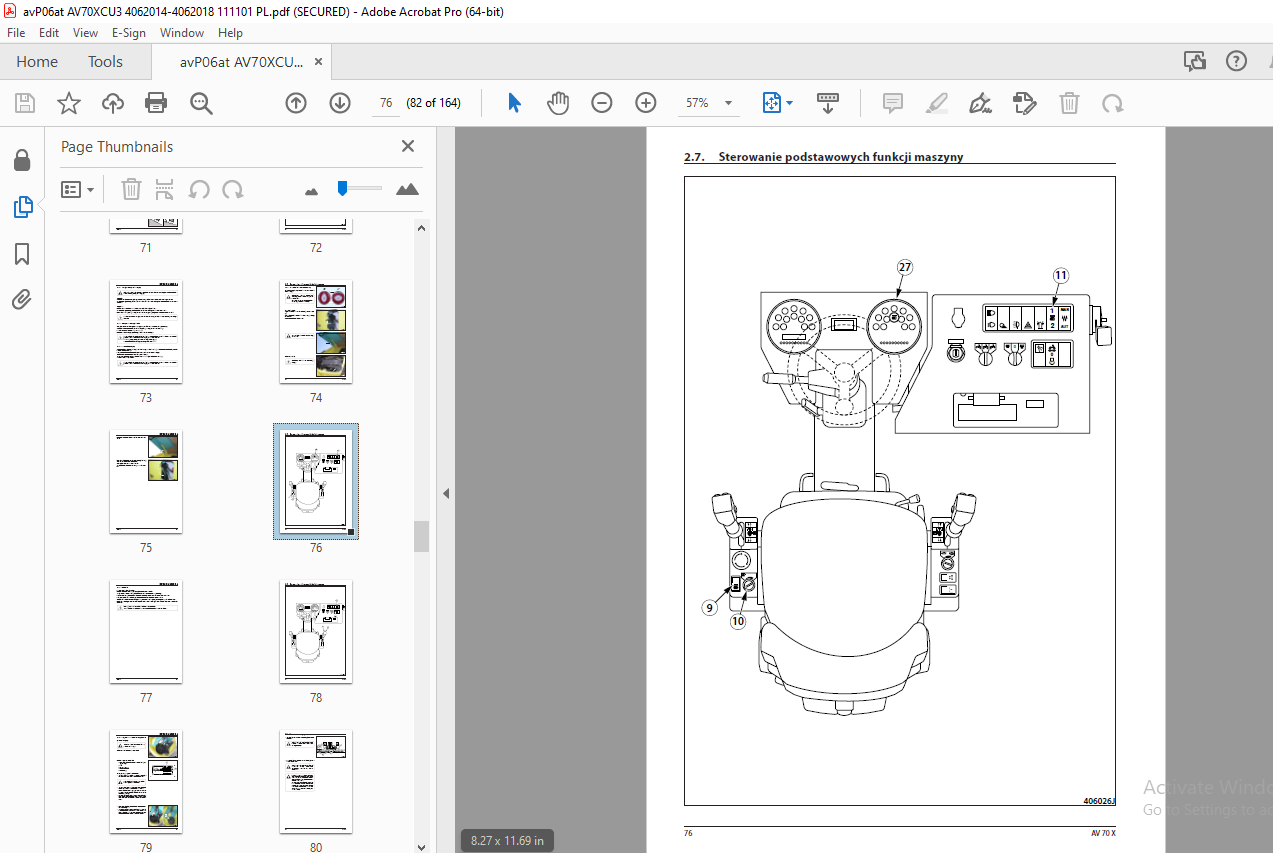This screenshot has width=1273, height=853.
Task: Click the rotate page toolbar icon
Action: click(x=1112, y=103)
